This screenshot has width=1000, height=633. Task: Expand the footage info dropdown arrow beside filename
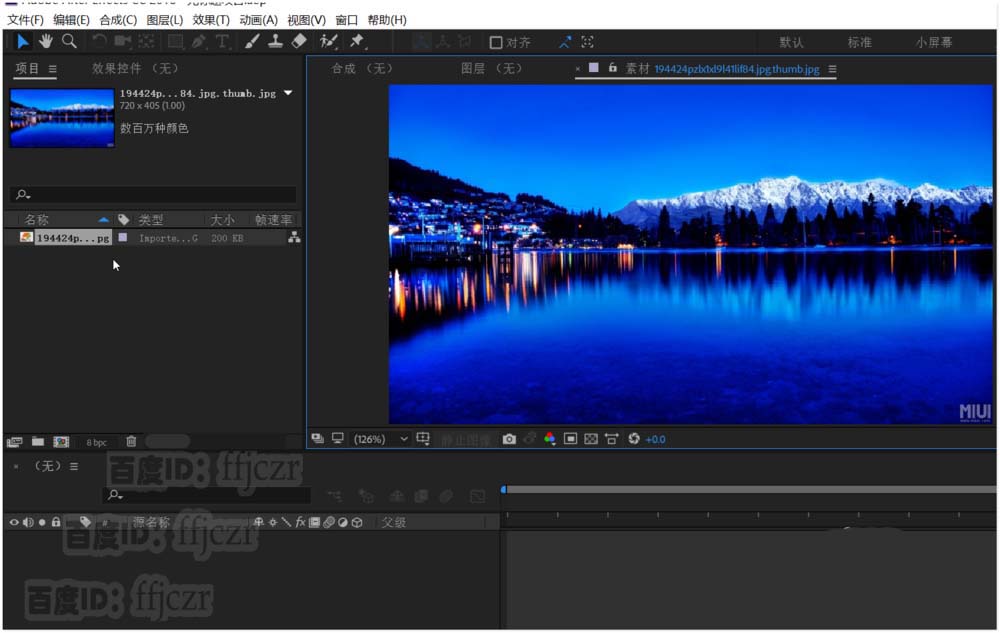coord(288,93)
